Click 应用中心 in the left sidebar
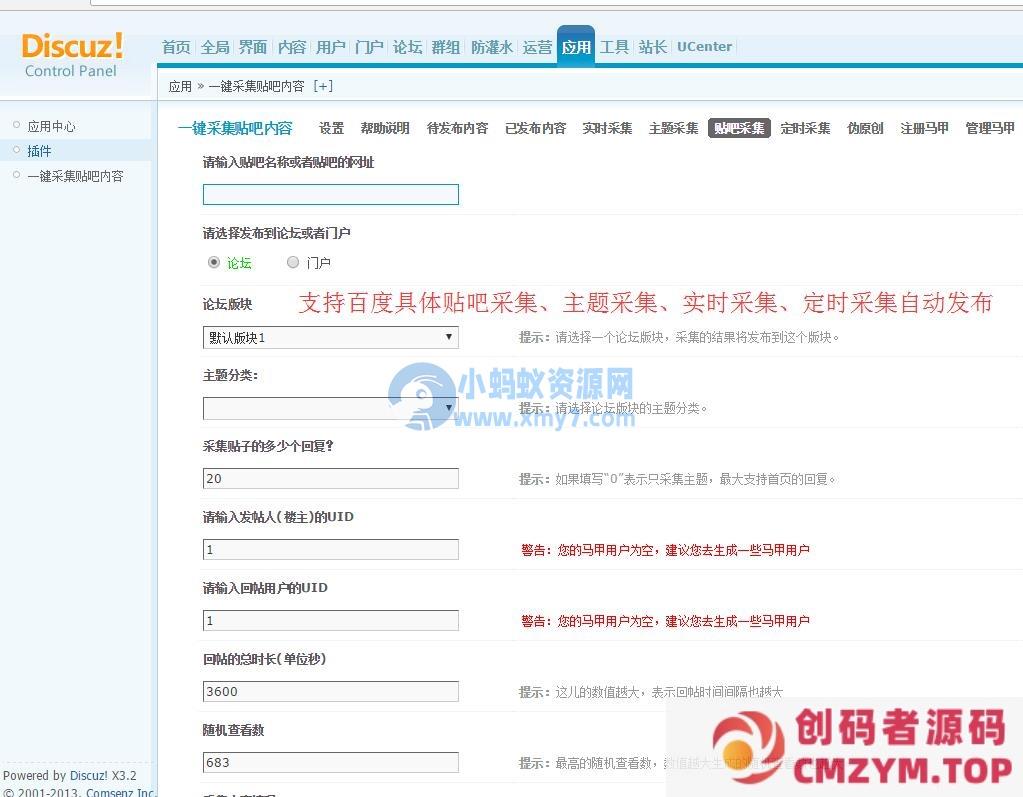The height and width of the screenshot is (797, 1023). click(51, 126)
